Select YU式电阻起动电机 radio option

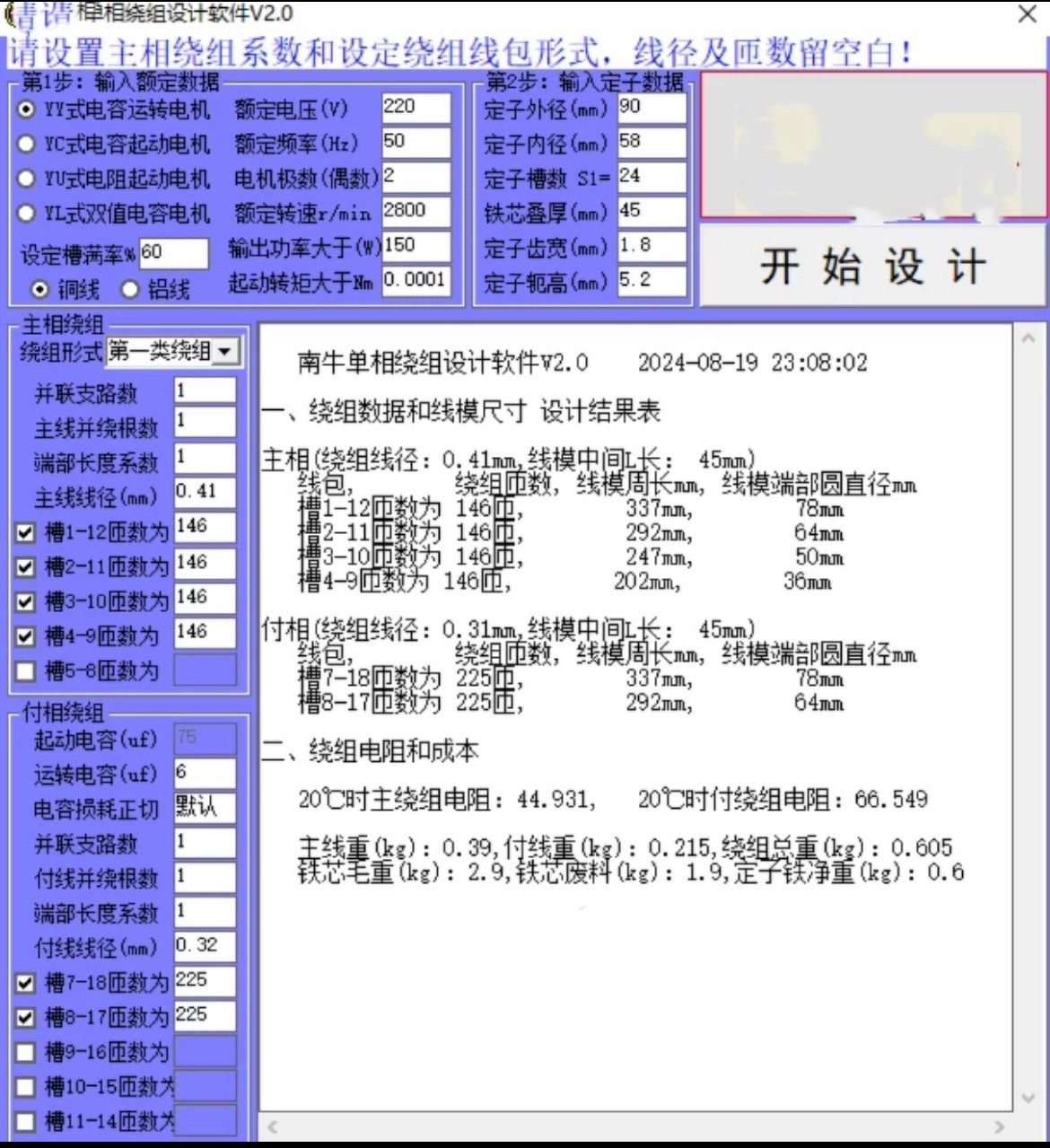pos(26,179)
